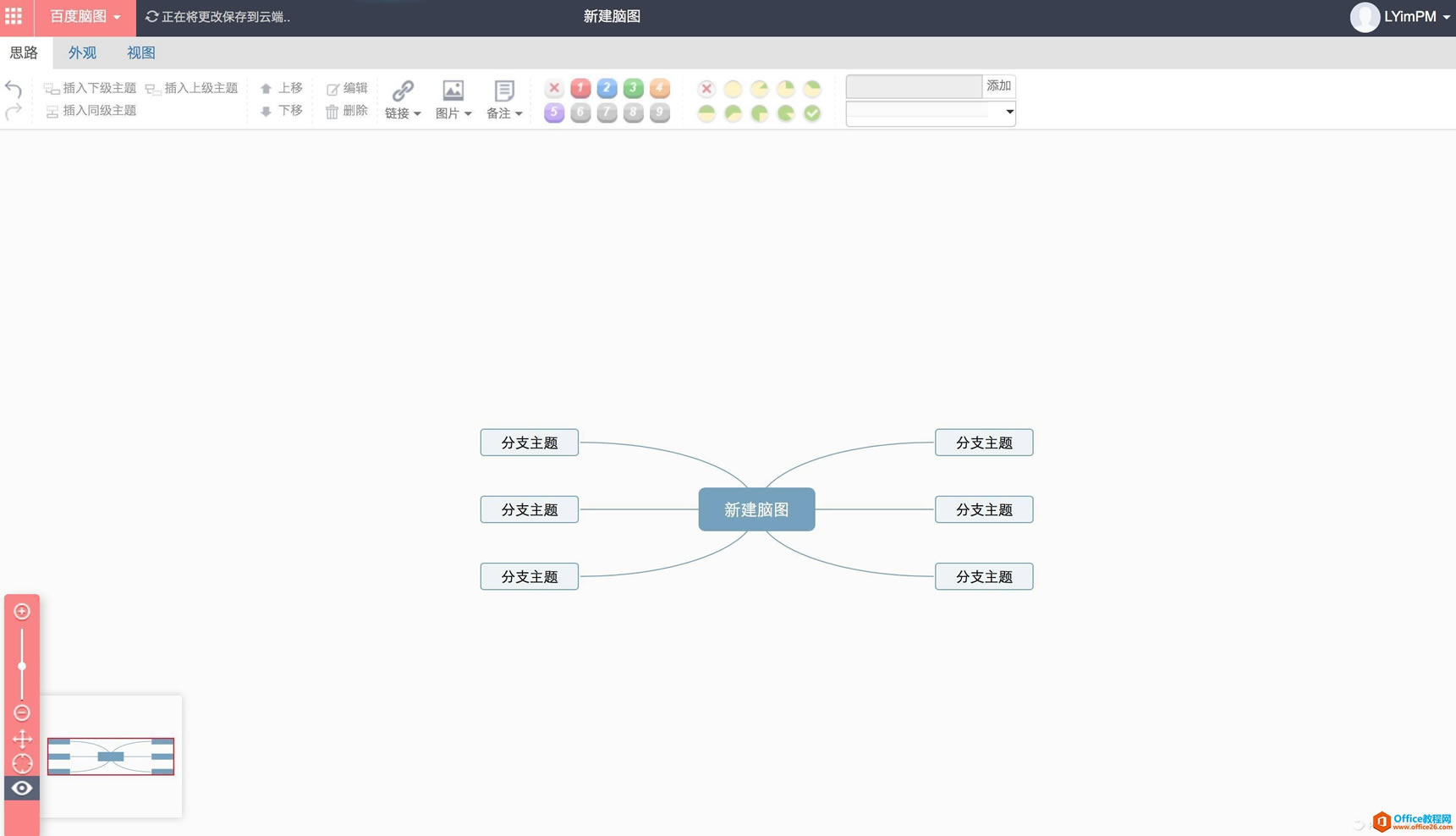Screen dimensions: 1456x836
Task: Select the central 新建脑图 node
Action: pyautogui.click(x=756, y=509)
